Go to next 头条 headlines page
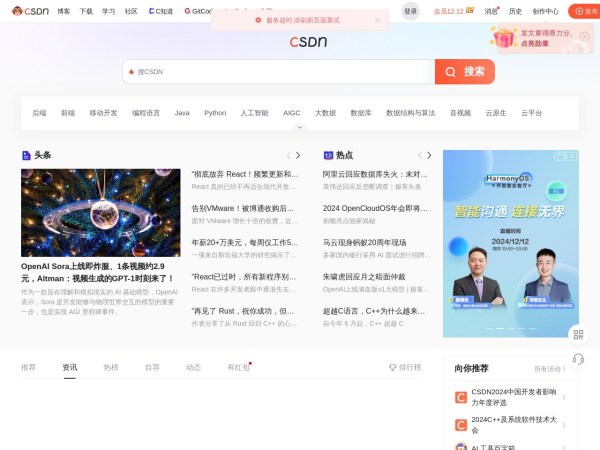This screenshot has width=600, height=450. click(298, 155)
